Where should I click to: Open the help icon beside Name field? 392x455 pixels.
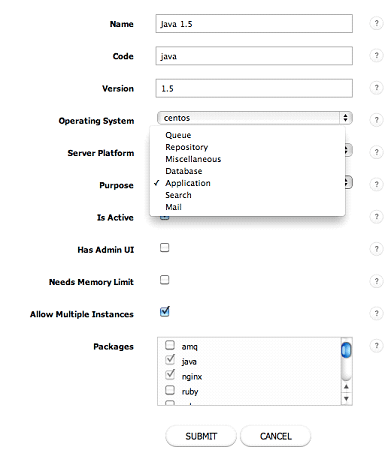click(x=376, y=23)
